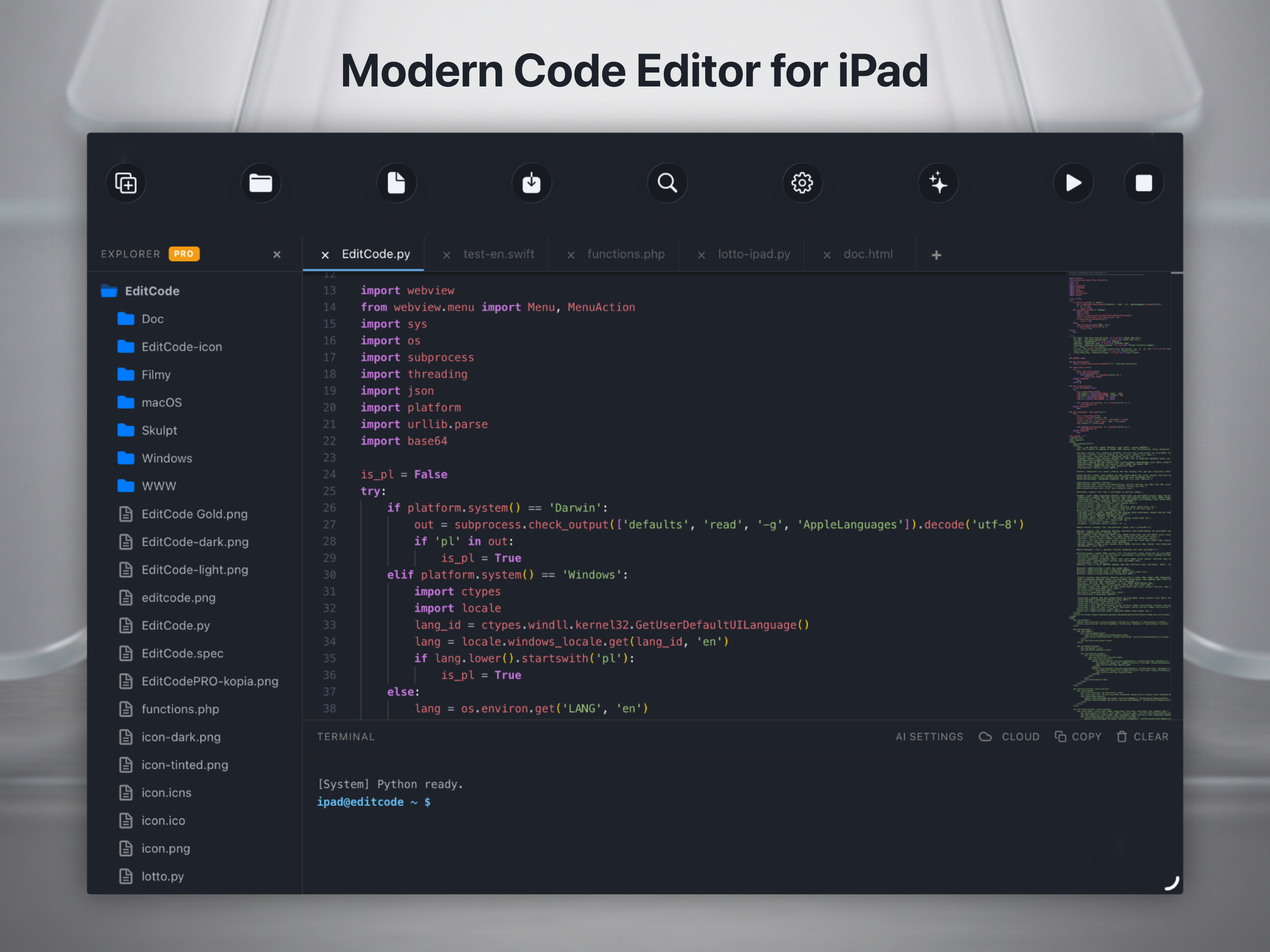The height and width of the screenshot is (952, 1270).
Task: Switch to test-en.swift tab
Action: [x=498, y=254]
